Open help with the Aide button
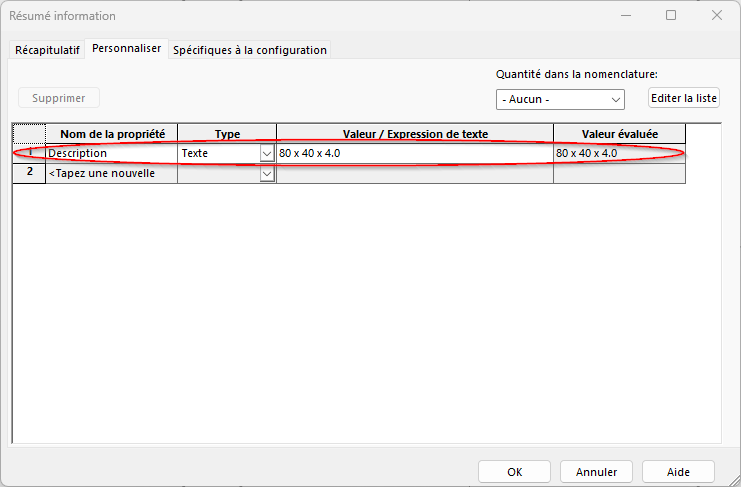This screenshot has height=487, width=741. point(678,472)
